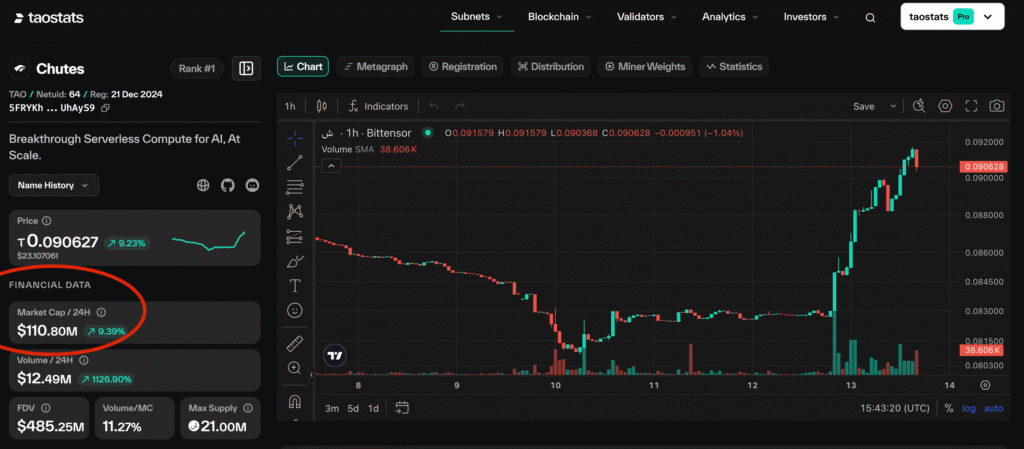The height and width of the screenshot is (449, 1024).
Task: Toggle log scale on the chart
Action: [x=969, y=408]
